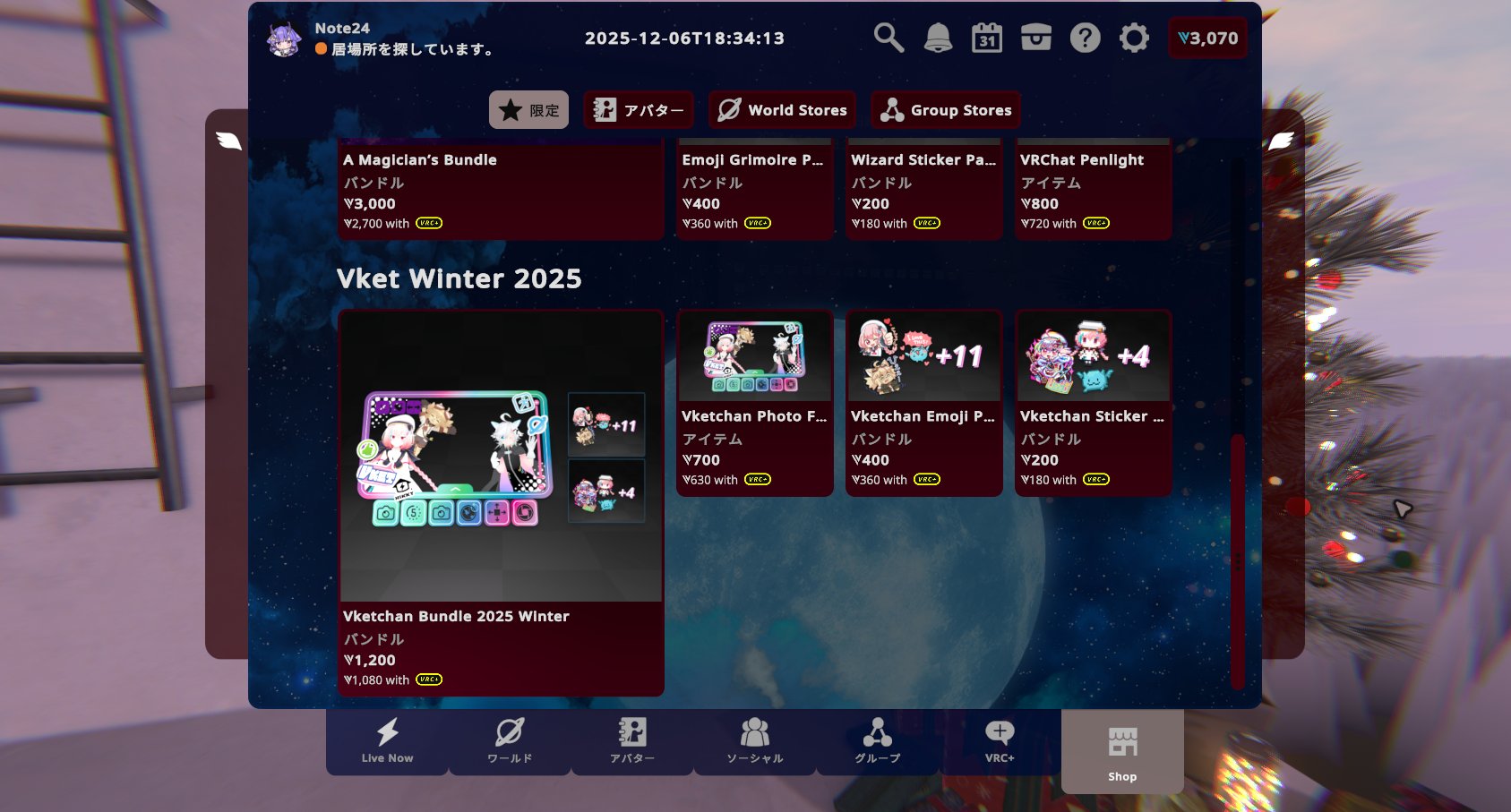Image resolution: width=1511 pixels, height=812 pixels.
Task: Open the calendar icon
Action: [987, 38]
